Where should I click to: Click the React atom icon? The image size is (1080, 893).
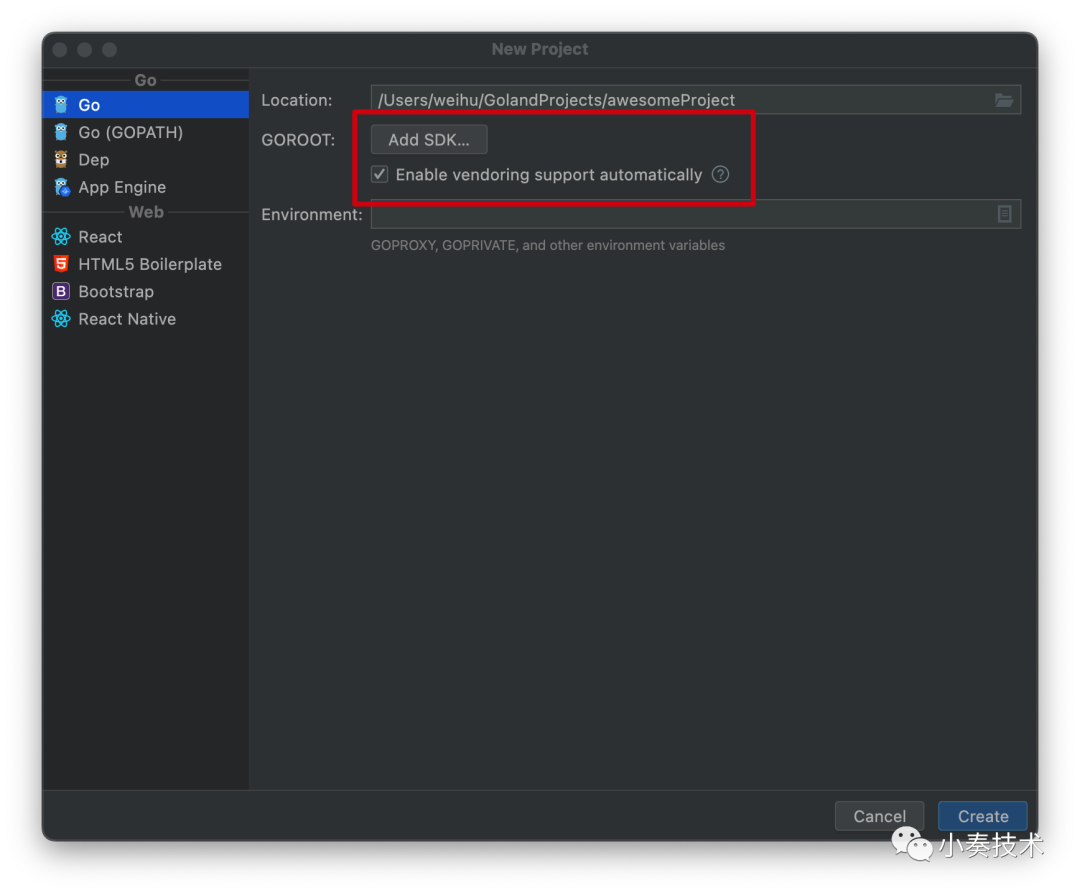(x=61, y=237)
